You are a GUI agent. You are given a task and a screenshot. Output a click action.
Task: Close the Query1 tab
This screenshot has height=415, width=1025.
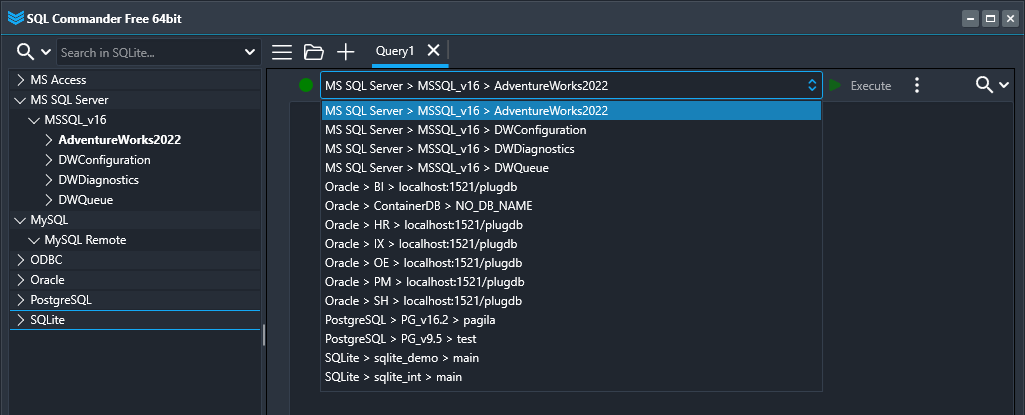click(433, 50)
